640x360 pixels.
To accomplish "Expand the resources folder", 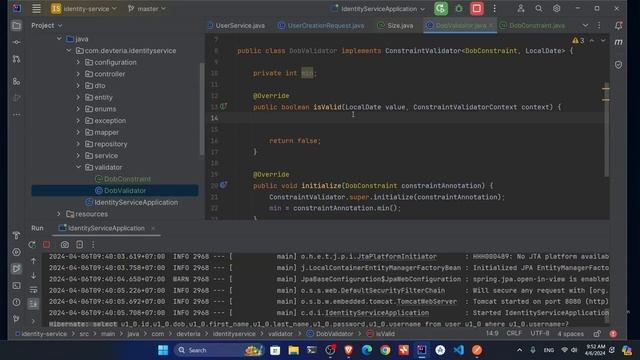I will tap(59, 214).
